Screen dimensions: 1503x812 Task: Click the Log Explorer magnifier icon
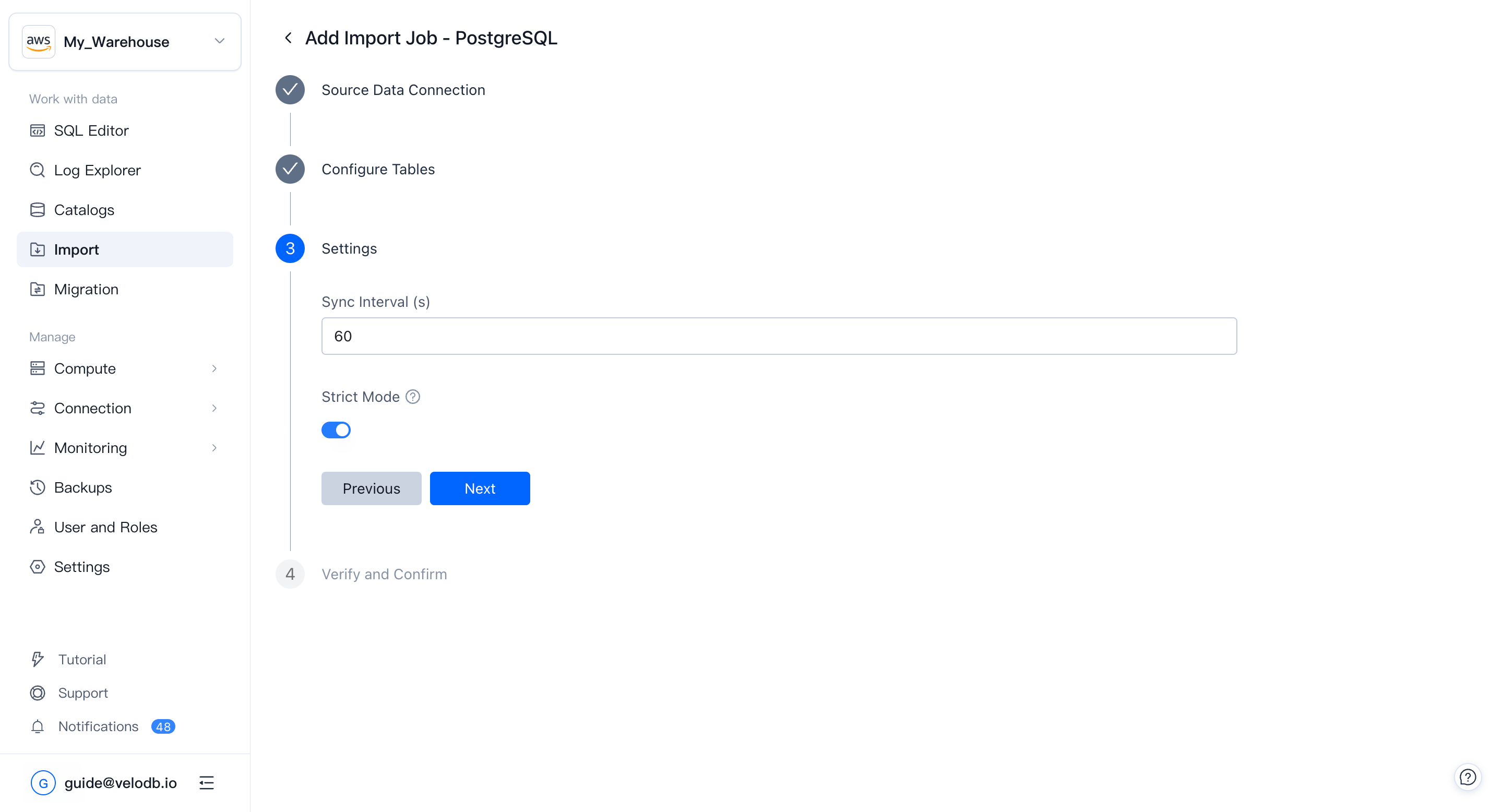(x=38, y=170)
